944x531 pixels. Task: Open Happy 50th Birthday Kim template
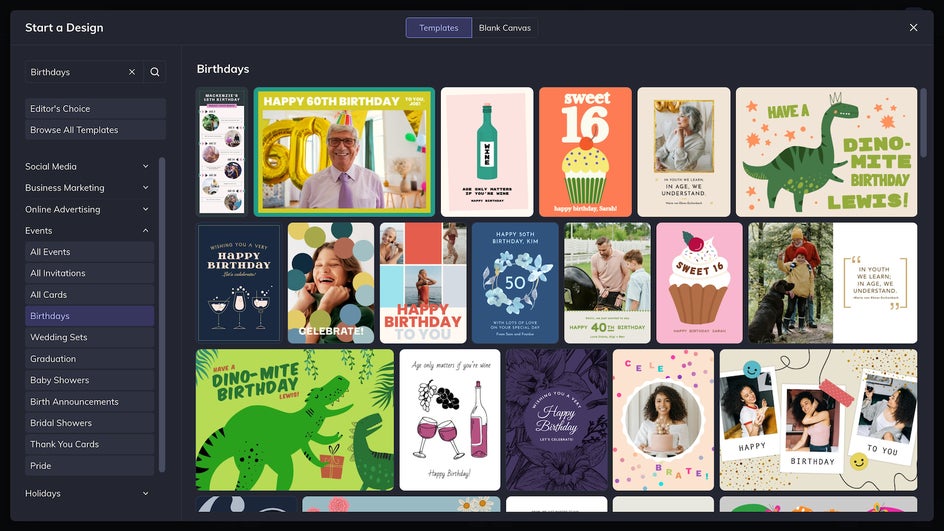(515, 283)
